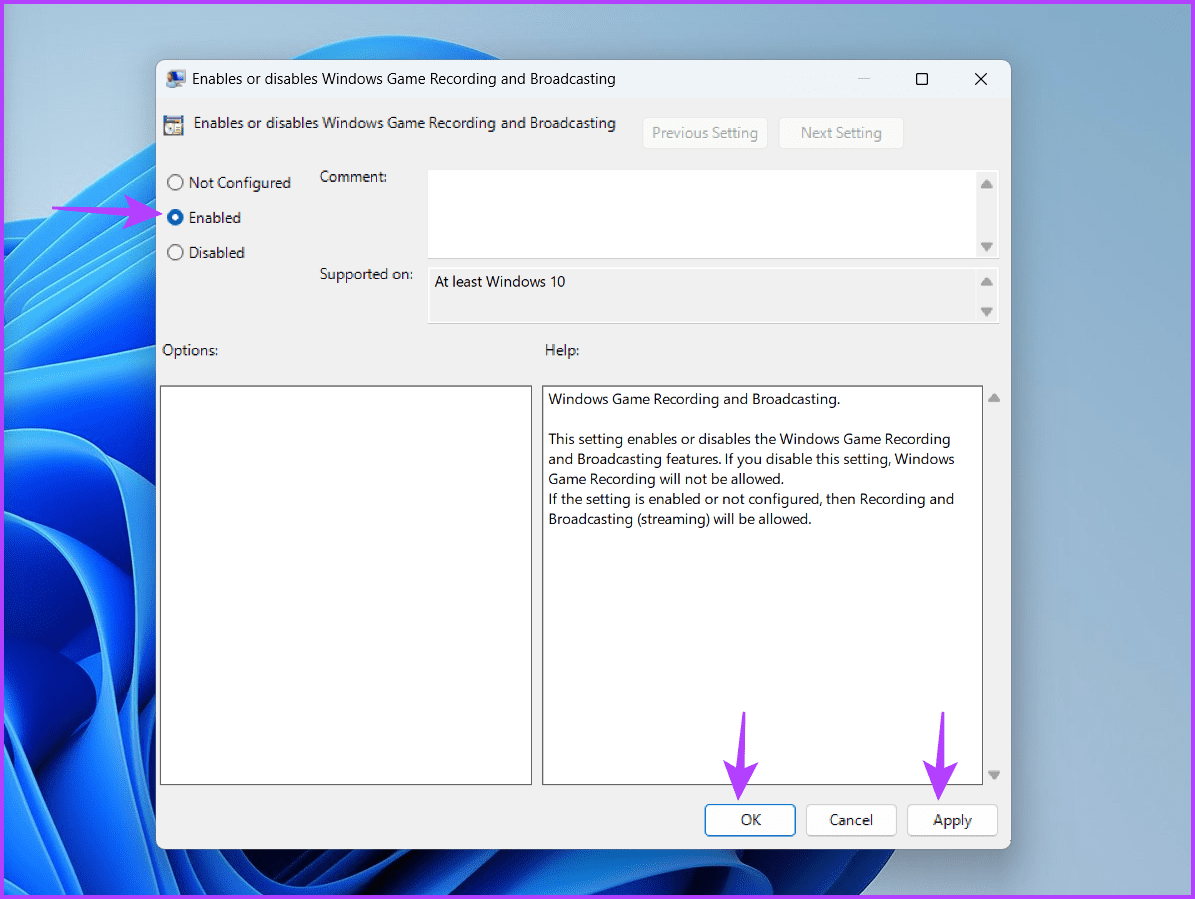Click the 'Help:' label

562,350
